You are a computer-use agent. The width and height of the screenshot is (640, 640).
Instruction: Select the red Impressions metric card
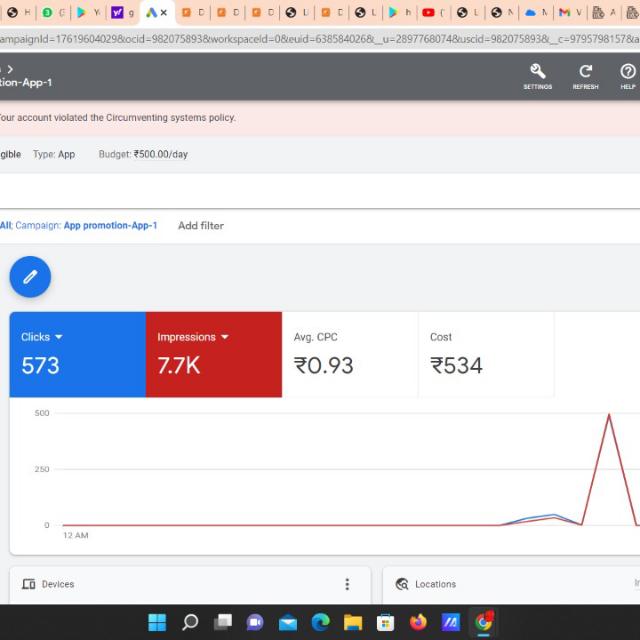(214, 354)
